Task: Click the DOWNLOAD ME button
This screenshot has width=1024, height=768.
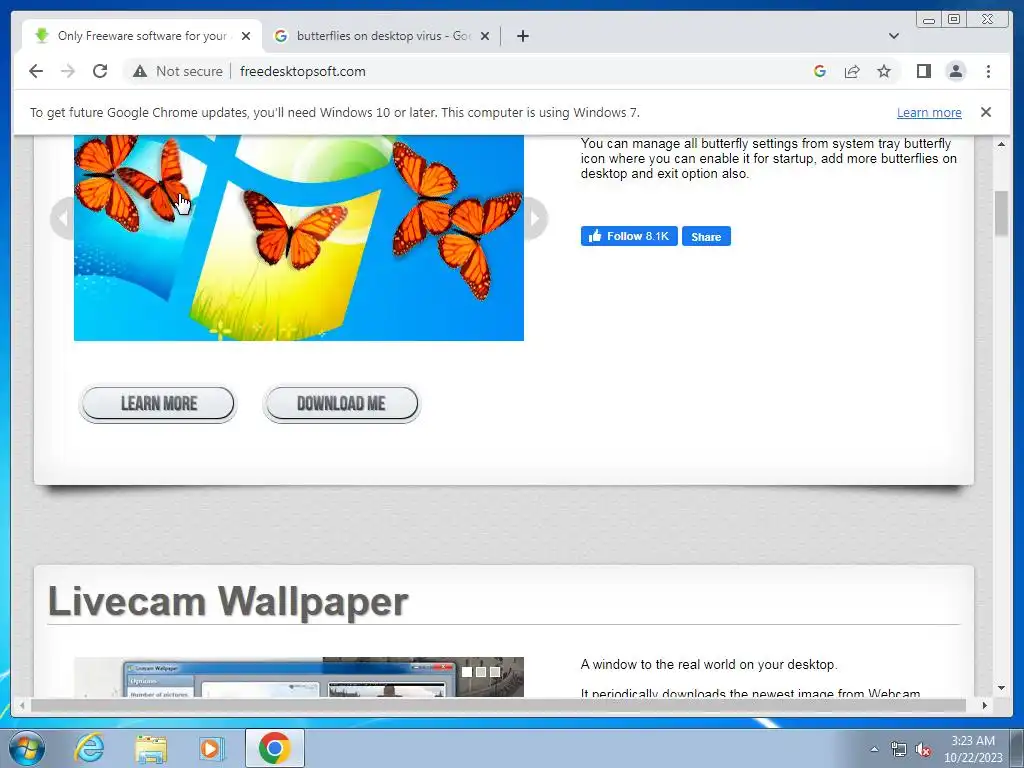Action: coord(341,404)
